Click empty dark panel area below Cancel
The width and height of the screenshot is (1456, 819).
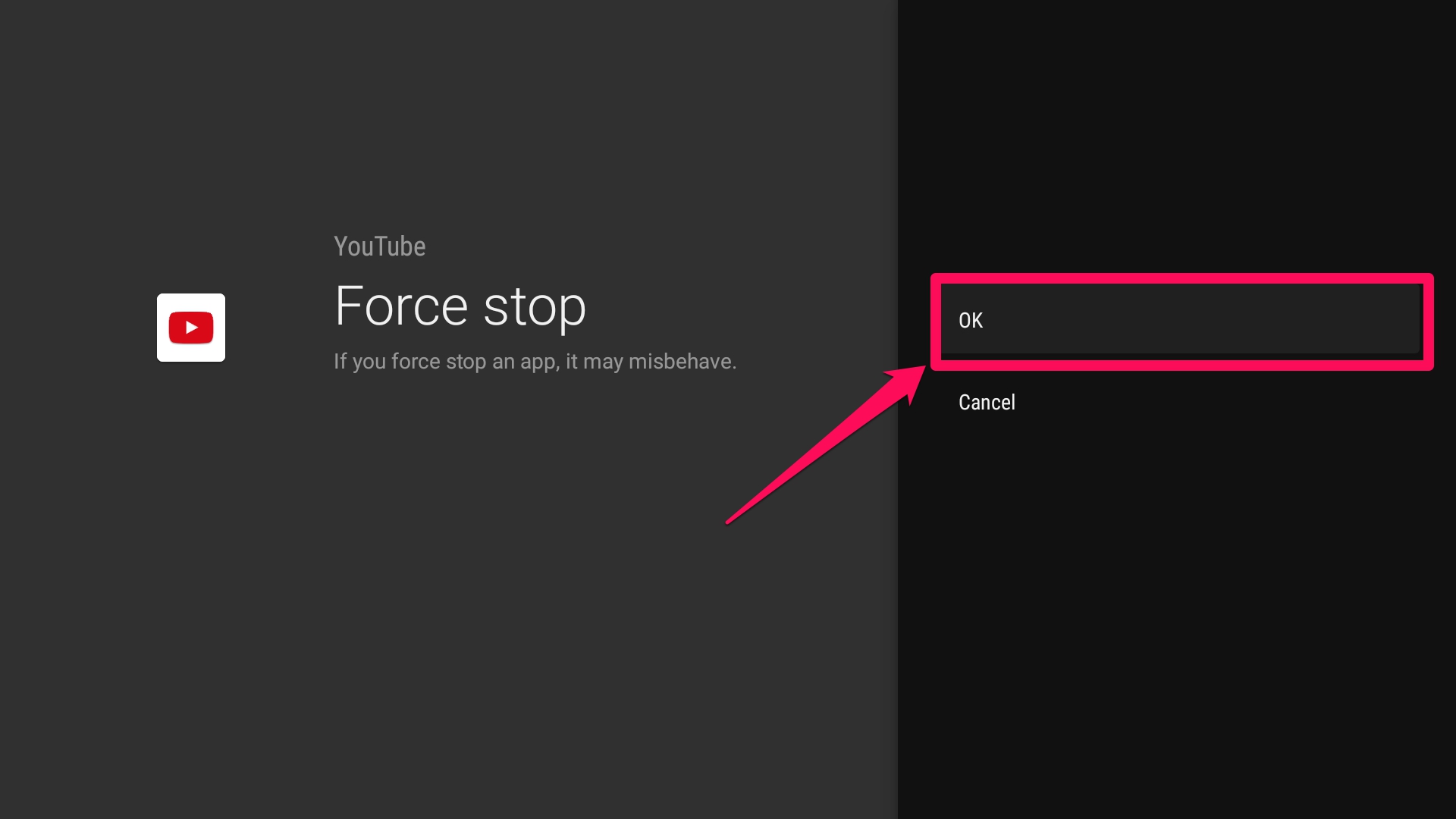[x=1175, y=607]
